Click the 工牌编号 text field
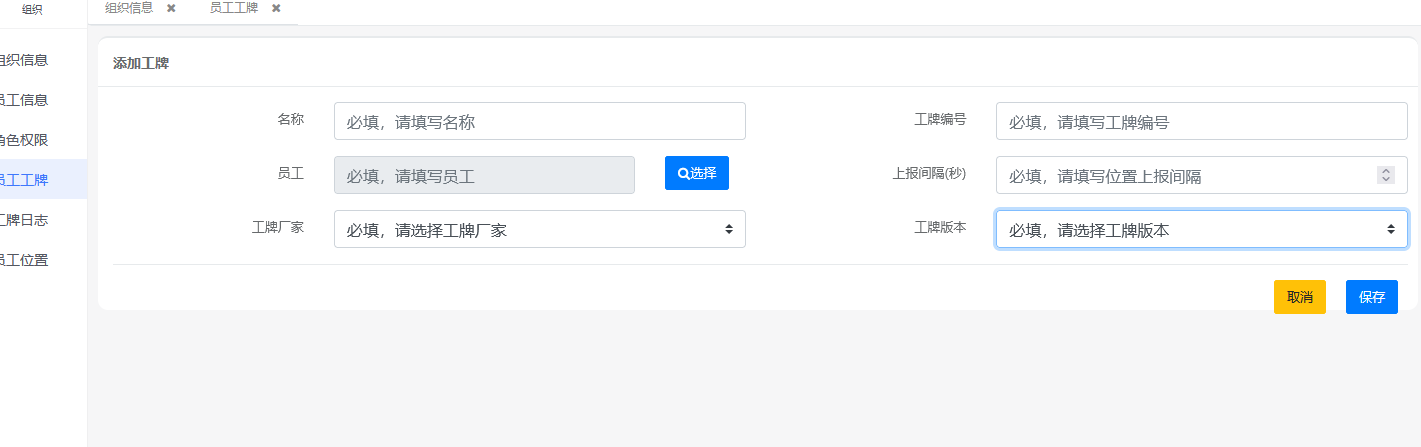Screen dimensions: 1421x447 [1201, 121]
